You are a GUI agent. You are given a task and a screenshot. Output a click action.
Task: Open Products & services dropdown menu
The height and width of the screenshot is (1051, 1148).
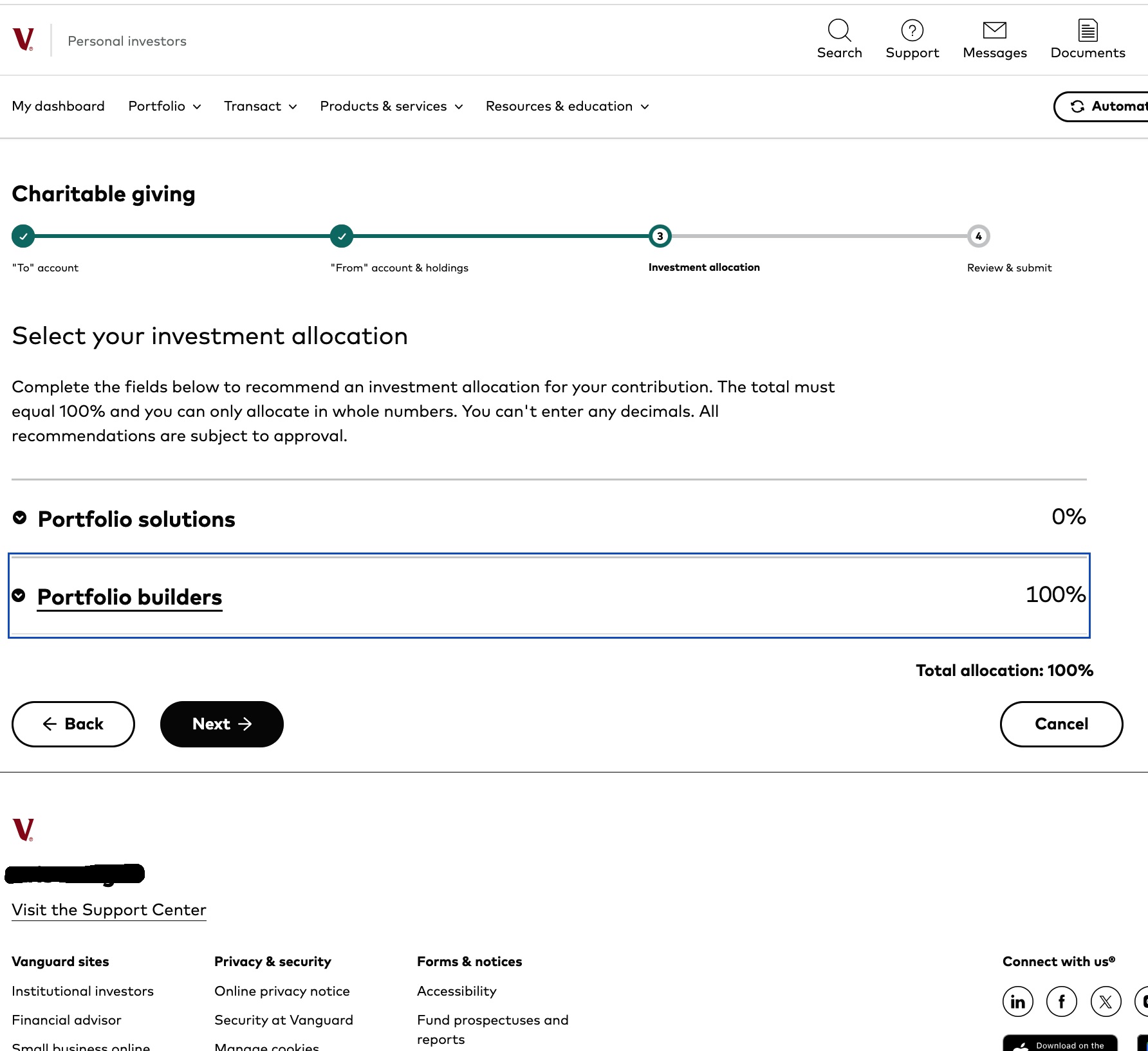pyautogui.click(x=391, y=106)
